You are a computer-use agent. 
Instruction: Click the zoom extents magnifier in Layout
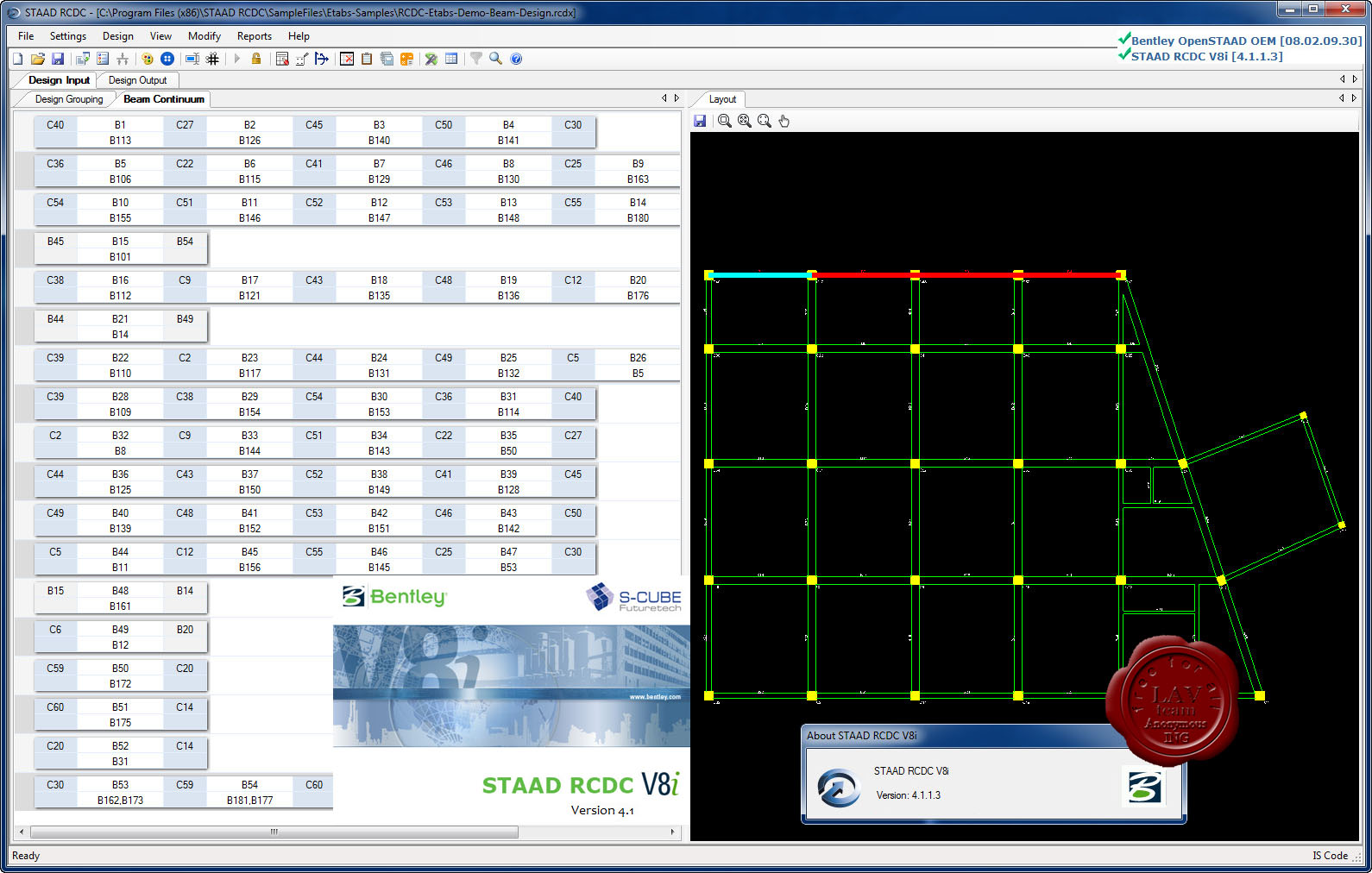(745, 121)
